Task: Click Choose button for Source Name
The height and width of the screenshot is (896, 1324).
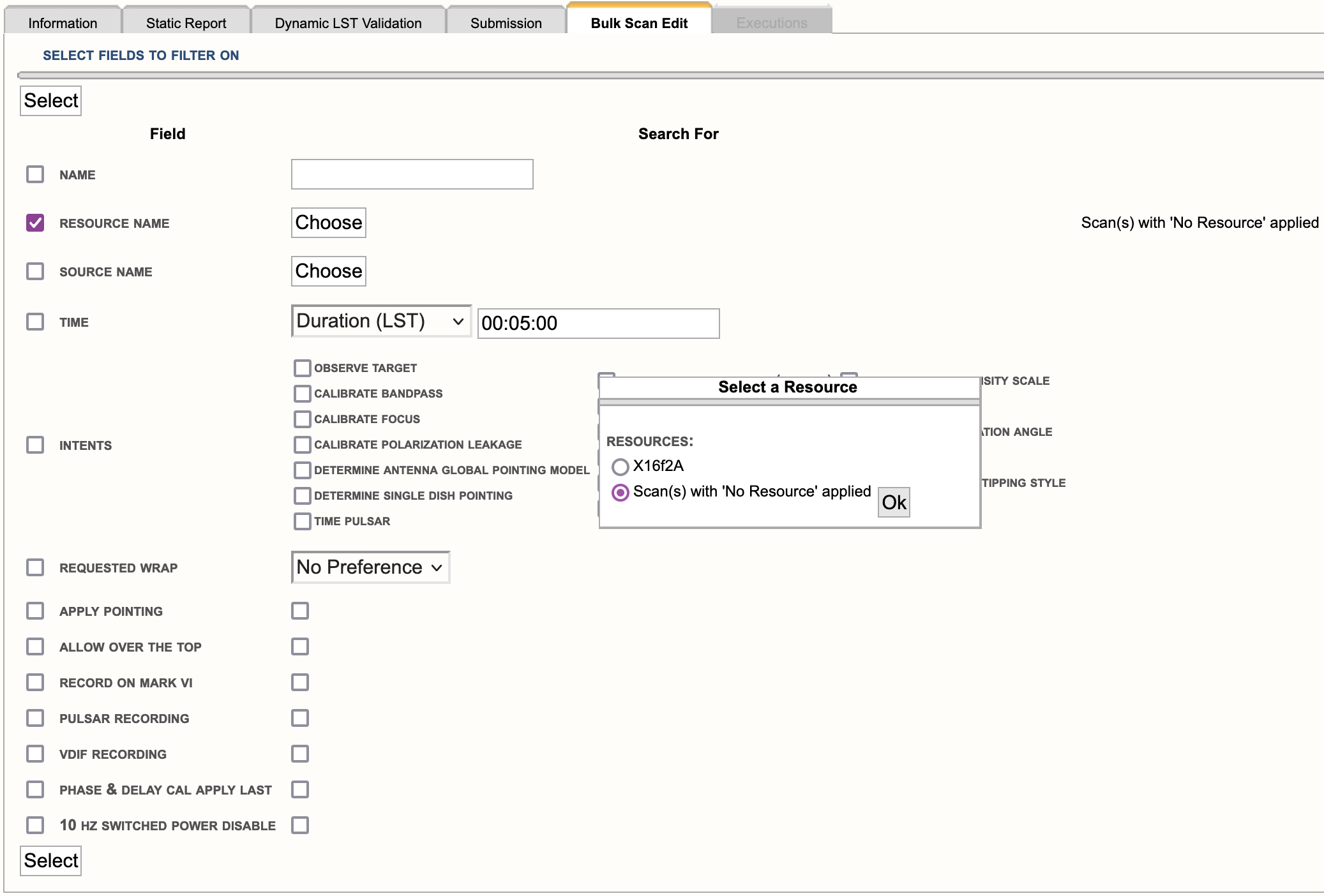Action: pyautogui.click(x=328, y=271)
